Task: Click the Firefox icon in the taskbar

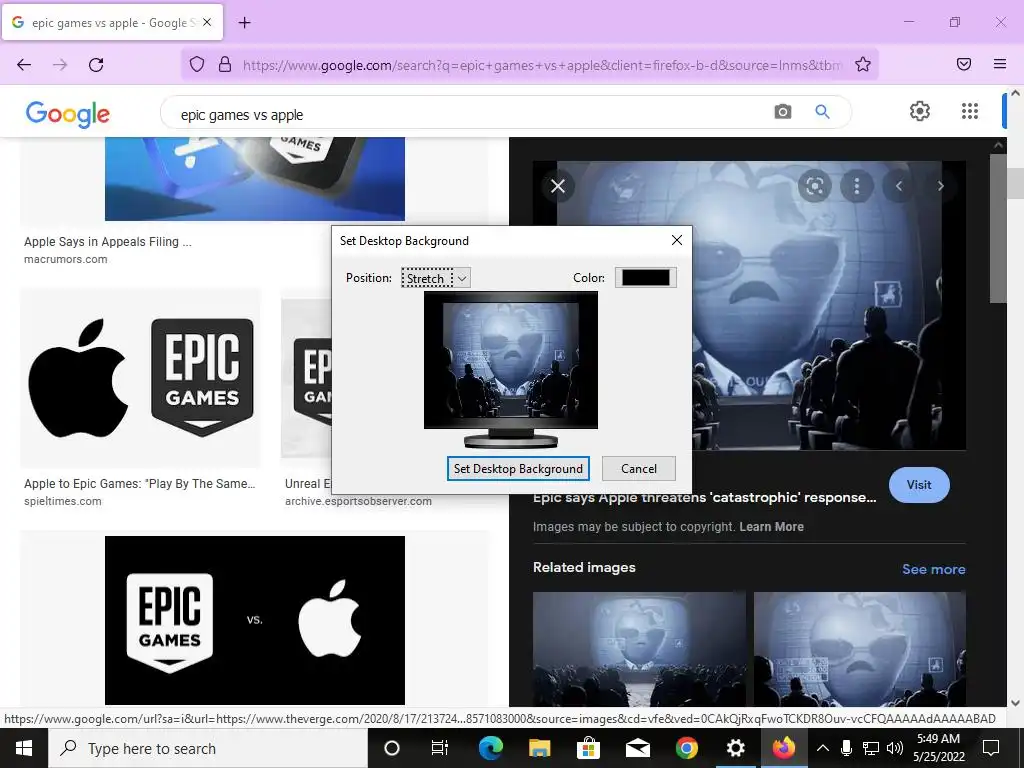Action: pyautogui.click(x=784, y=748)
